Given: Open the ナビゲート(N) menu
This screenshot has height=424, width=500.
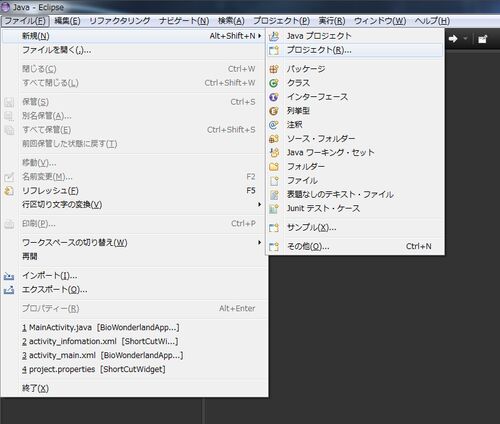Looking at the screenshot, I should click(184, 21).
